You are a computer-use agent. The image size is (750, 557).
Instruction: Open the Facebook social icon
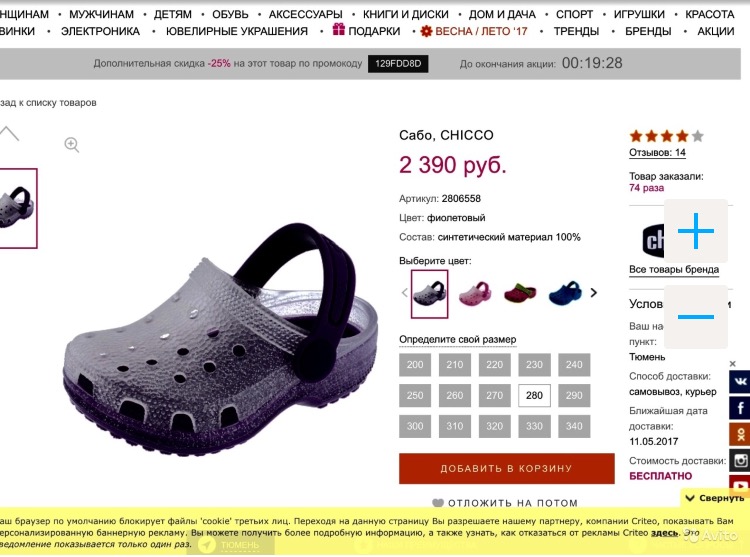click(x=739, y=408)
